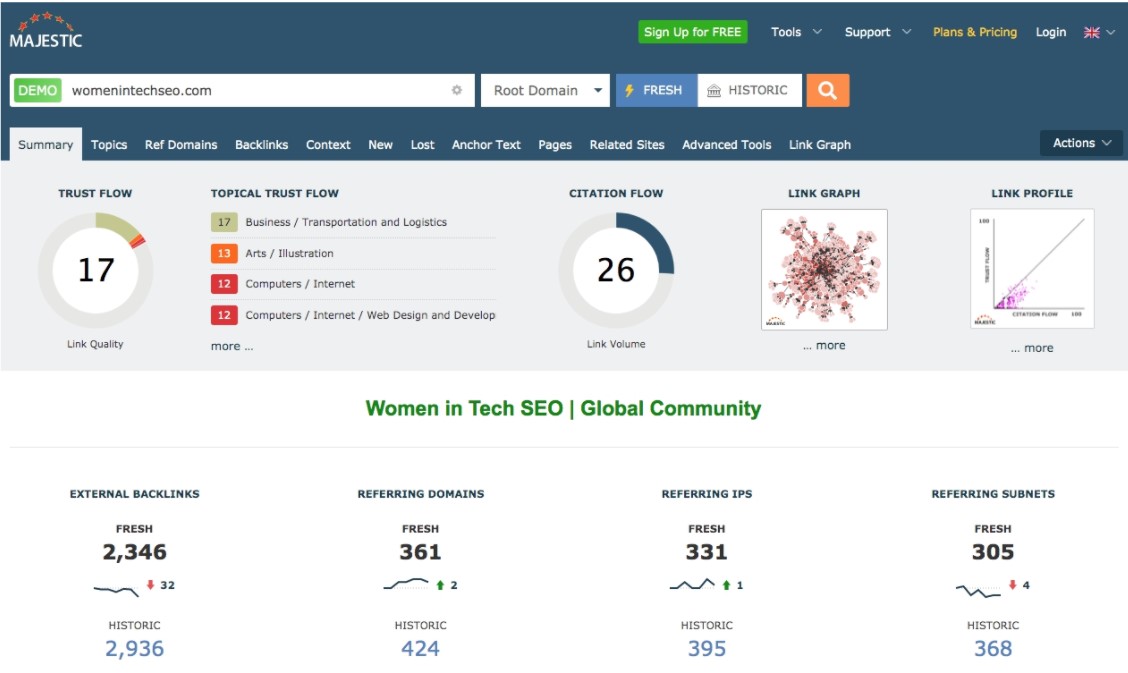Viewport: 1128px width, 673px height.
Task: Click the orange Arts / Illustration score swatch
Action: point(224,253)
